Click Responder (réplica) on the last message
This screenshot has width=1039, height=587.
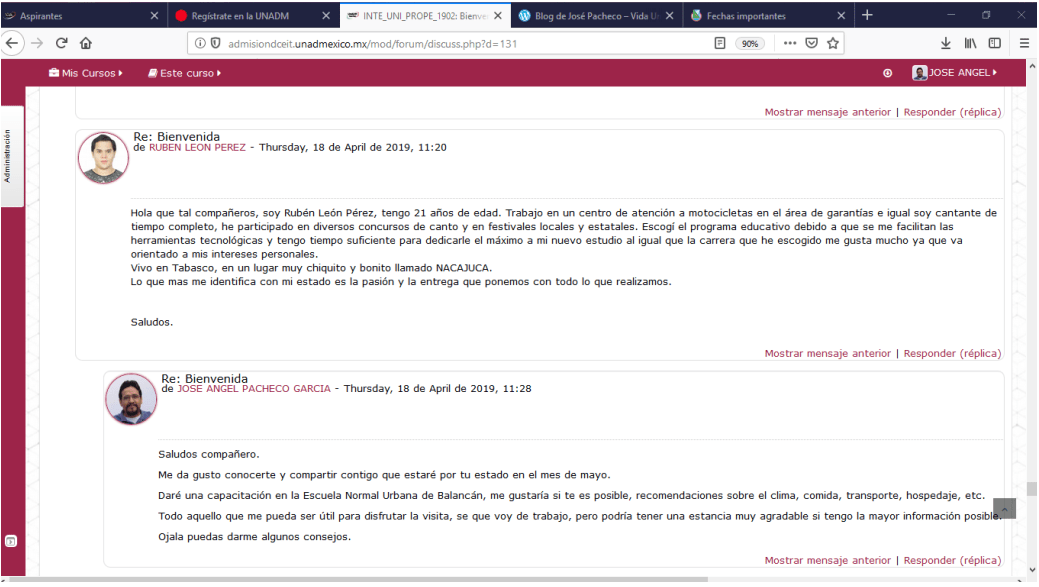point(952,560)
